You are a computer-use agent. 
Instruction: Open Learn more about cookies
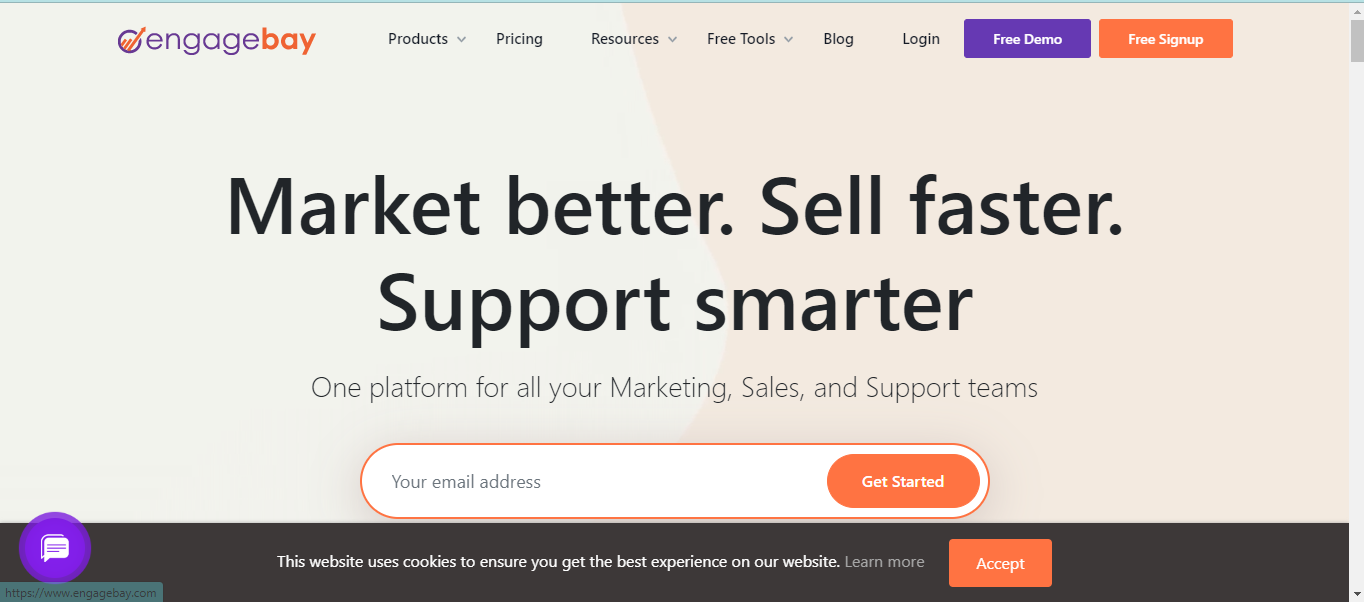click(884, 562)
